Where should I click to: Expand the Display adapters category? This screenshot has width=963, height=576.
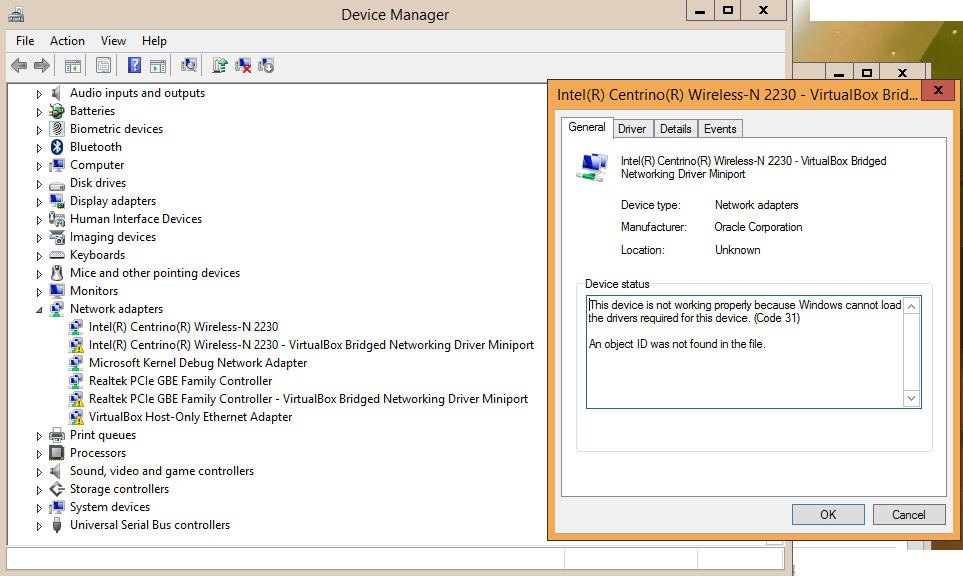(39, 201)
